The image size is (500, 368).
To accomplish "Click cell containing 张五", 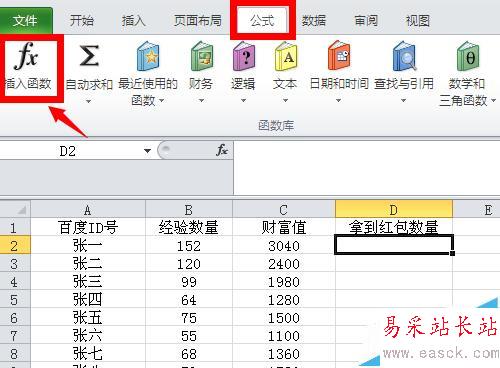I will (x=88, y=317).
